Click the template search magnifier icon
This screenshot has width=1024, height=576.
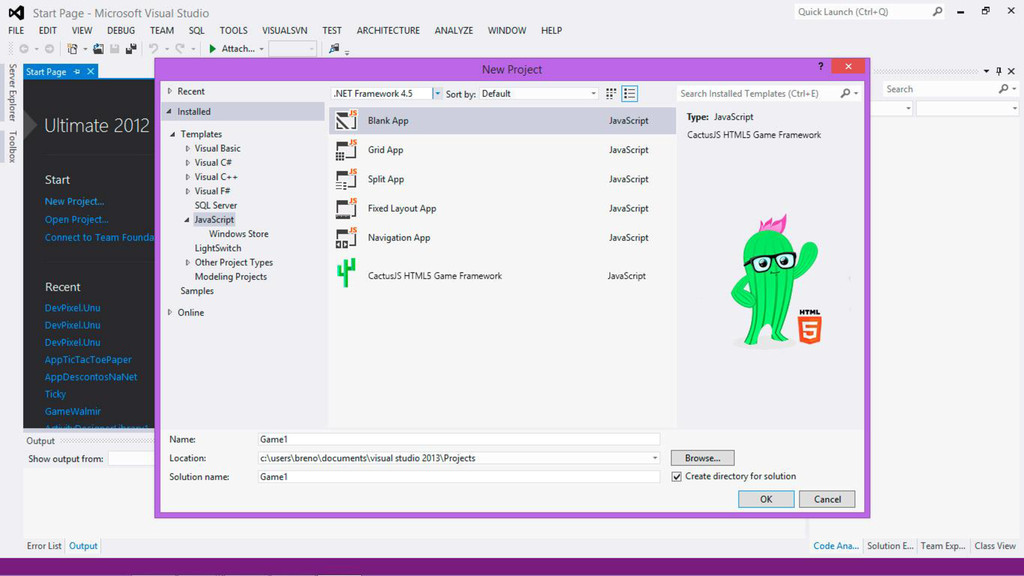pyautogui.click(x=845, y=93)
